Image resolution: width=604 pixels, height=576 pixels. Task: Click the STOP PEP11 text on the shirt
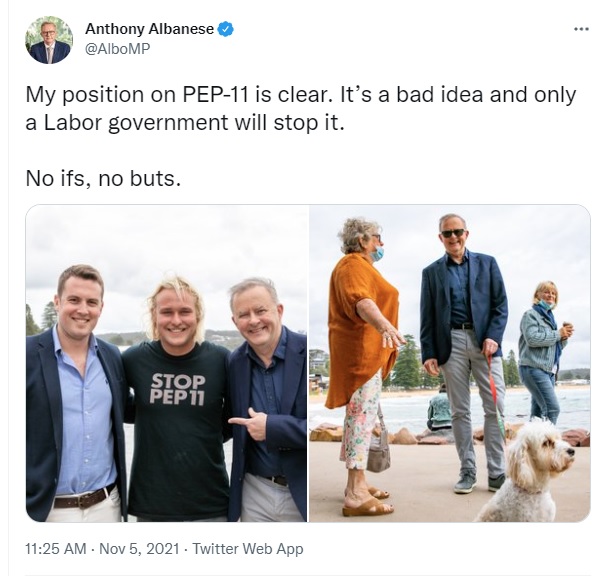(x=178, y=390)
